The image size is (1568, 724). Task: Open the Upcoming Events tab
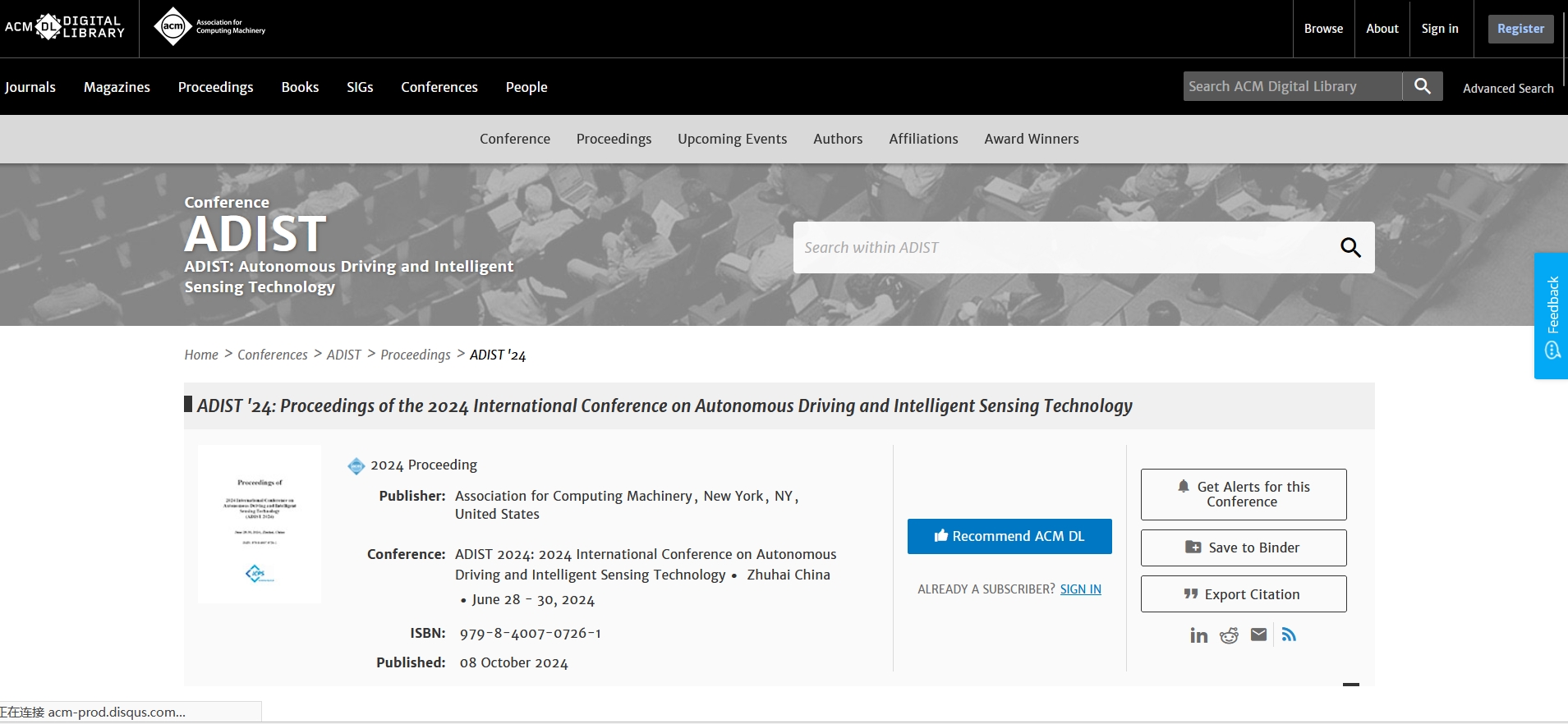click(x=732, y=139)
